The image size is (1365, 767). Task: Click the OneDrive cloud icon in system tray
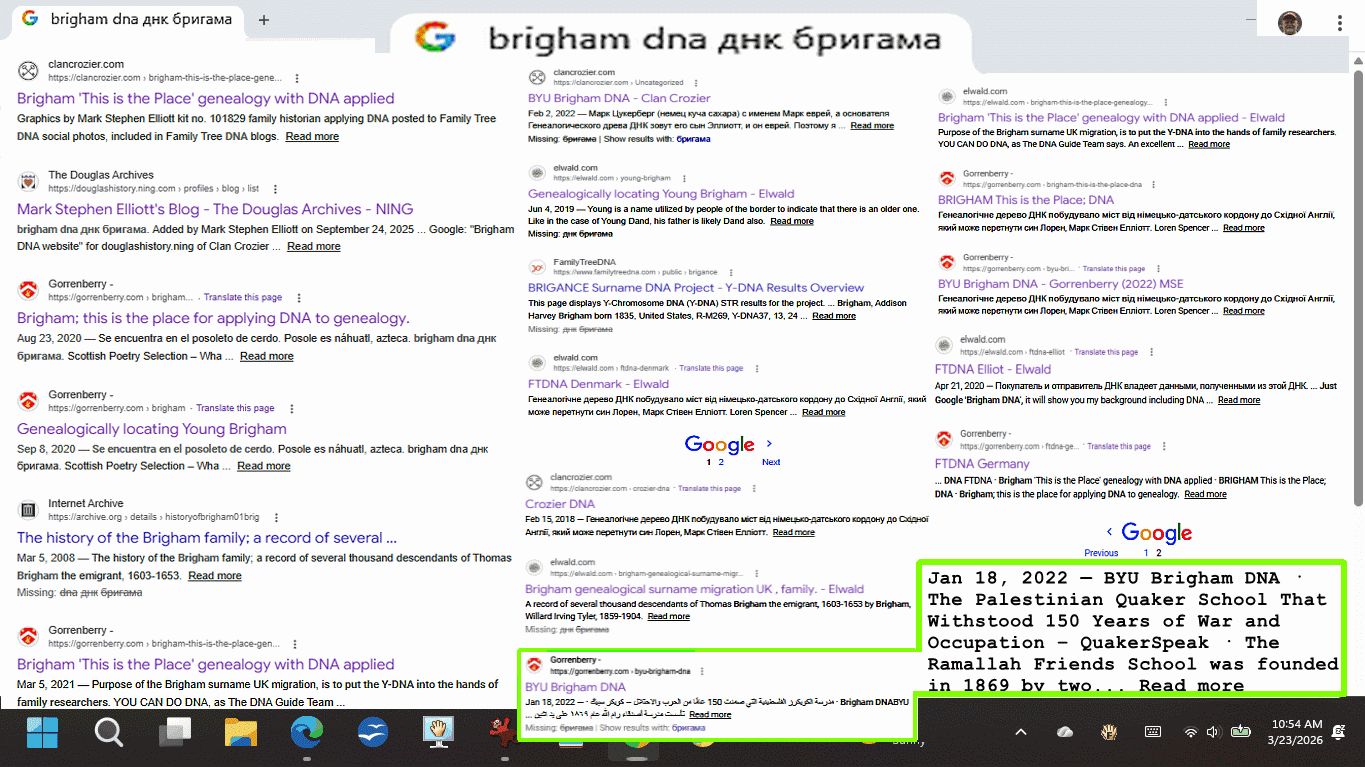(1065, 732)
